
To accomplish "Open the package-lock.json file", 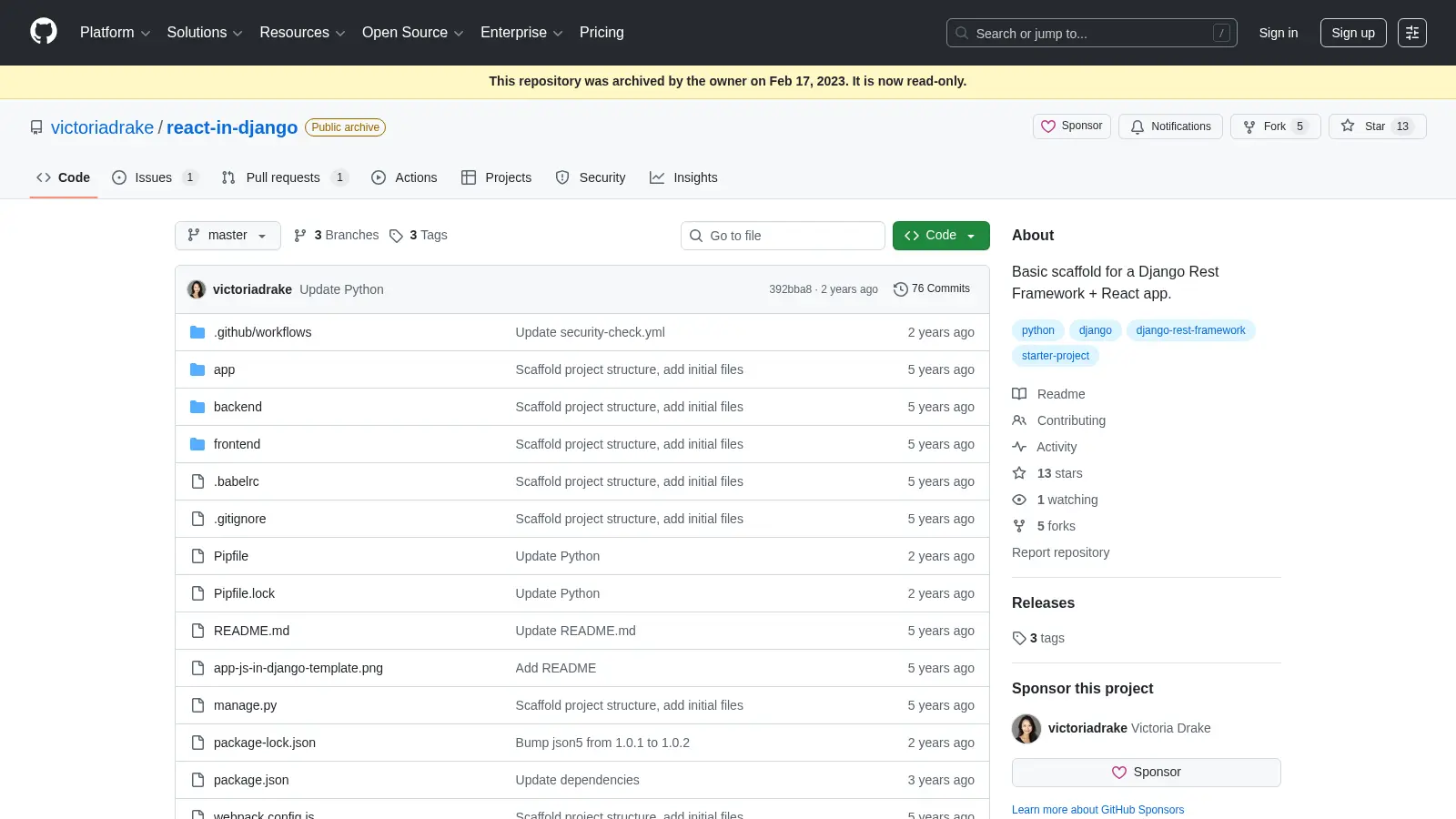I will [265, 743].
